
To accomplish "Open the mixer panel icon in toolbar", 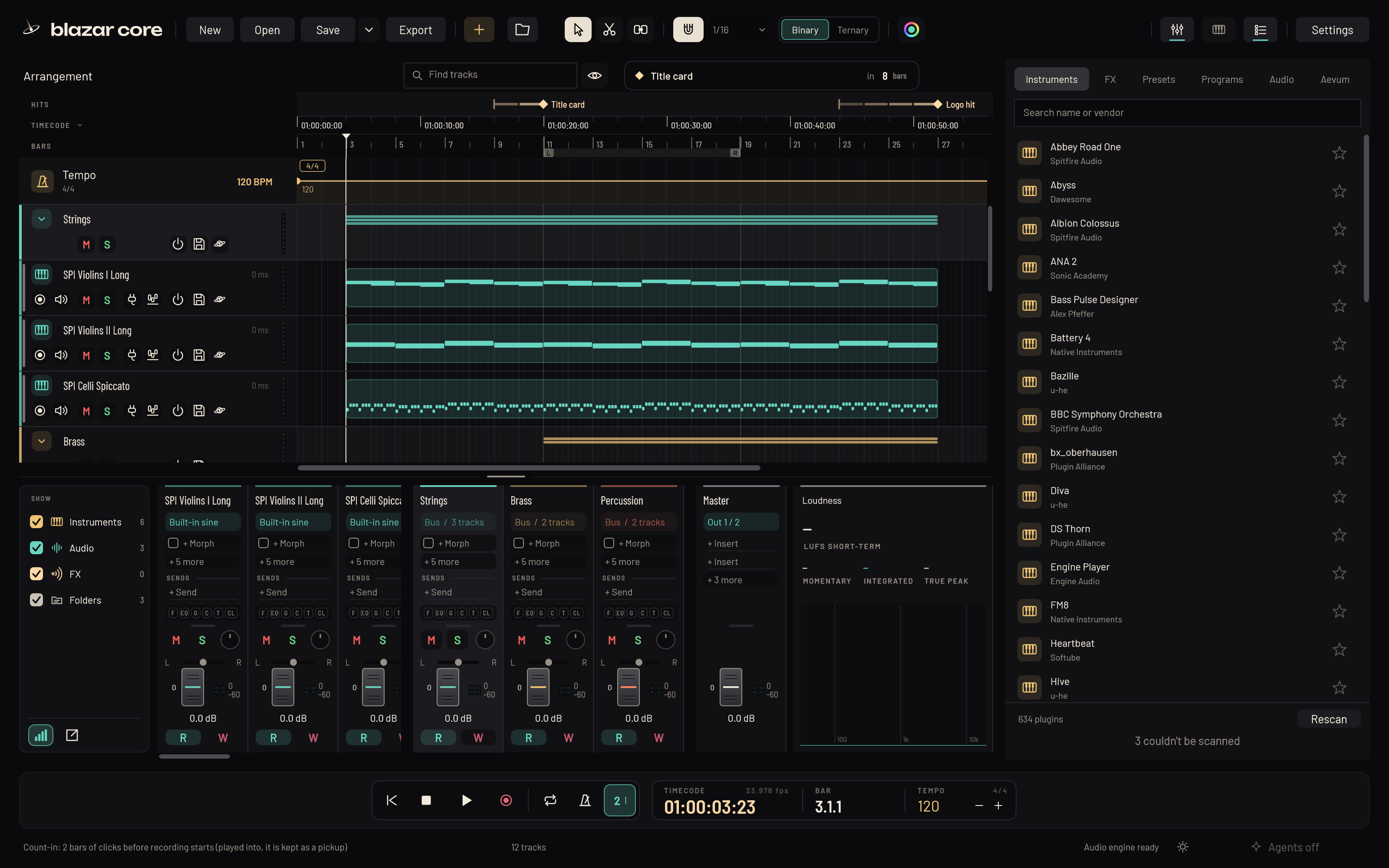I will [x=1177, y=30].
